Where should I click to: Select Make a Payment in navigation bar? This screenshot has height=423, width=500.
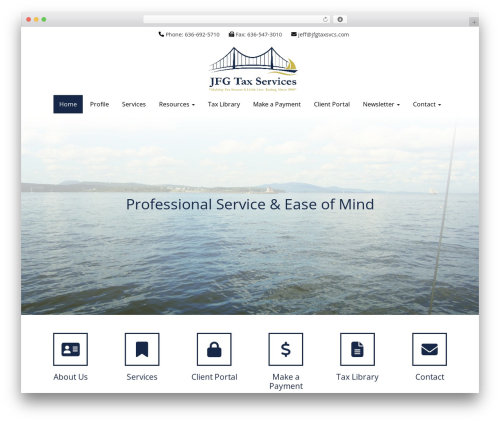277,104
